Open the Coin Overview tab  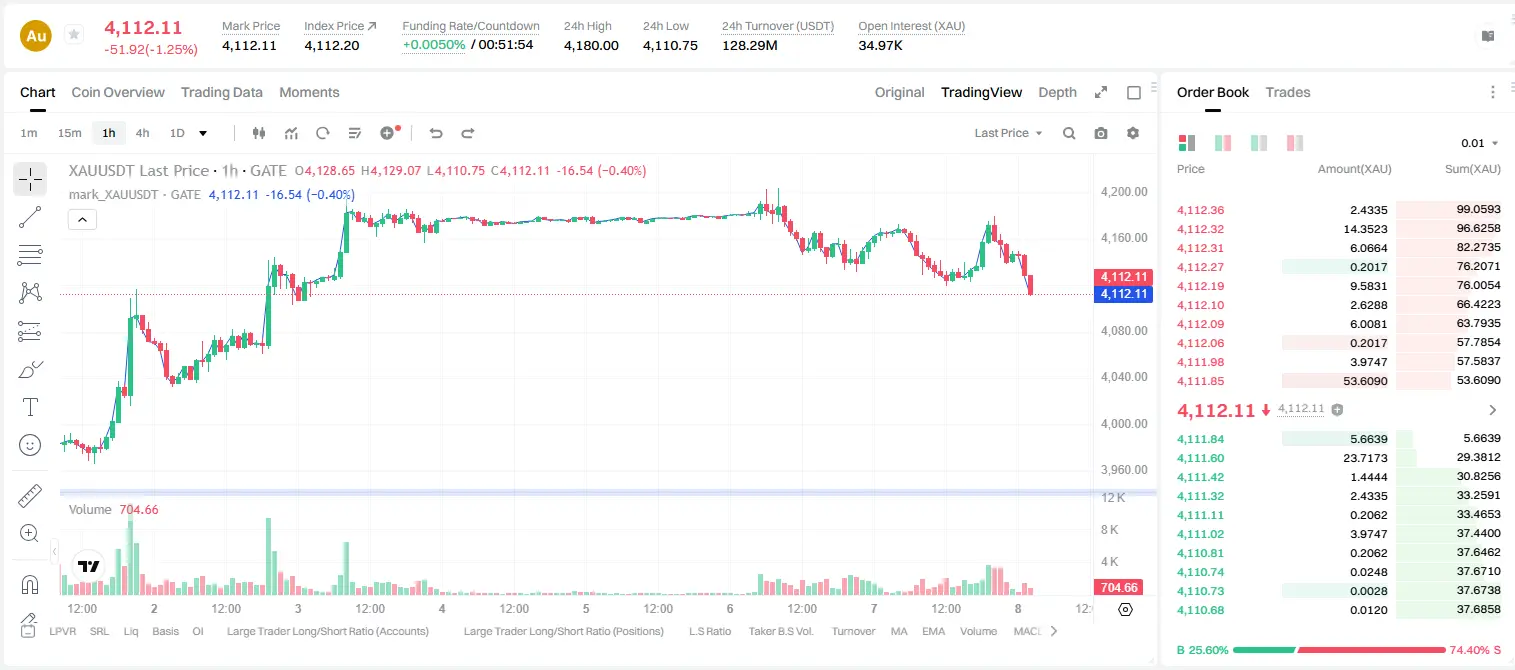click(118, 92)
